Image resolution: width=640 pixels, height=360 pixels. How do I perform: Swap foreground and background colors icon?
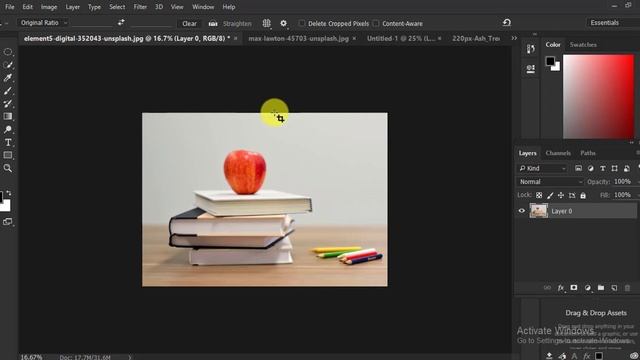tap(9, 193)
